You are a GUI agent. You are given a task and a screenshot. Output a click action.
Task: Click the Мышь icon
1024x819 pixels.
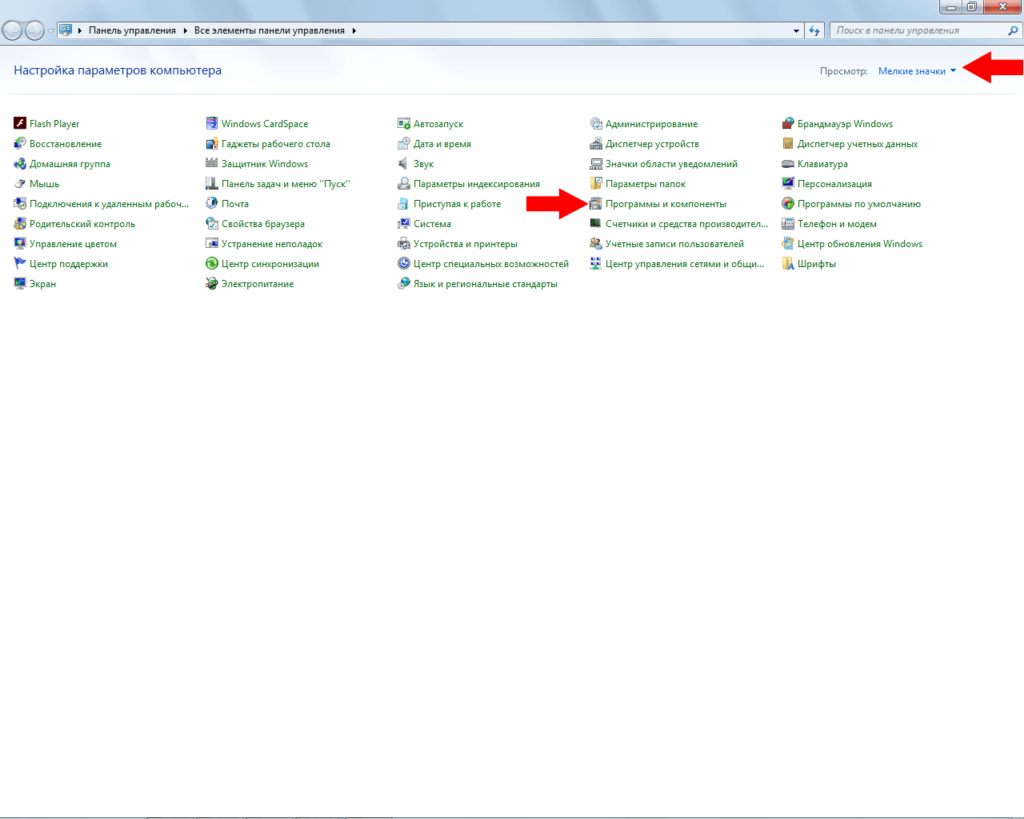(20, 184)
